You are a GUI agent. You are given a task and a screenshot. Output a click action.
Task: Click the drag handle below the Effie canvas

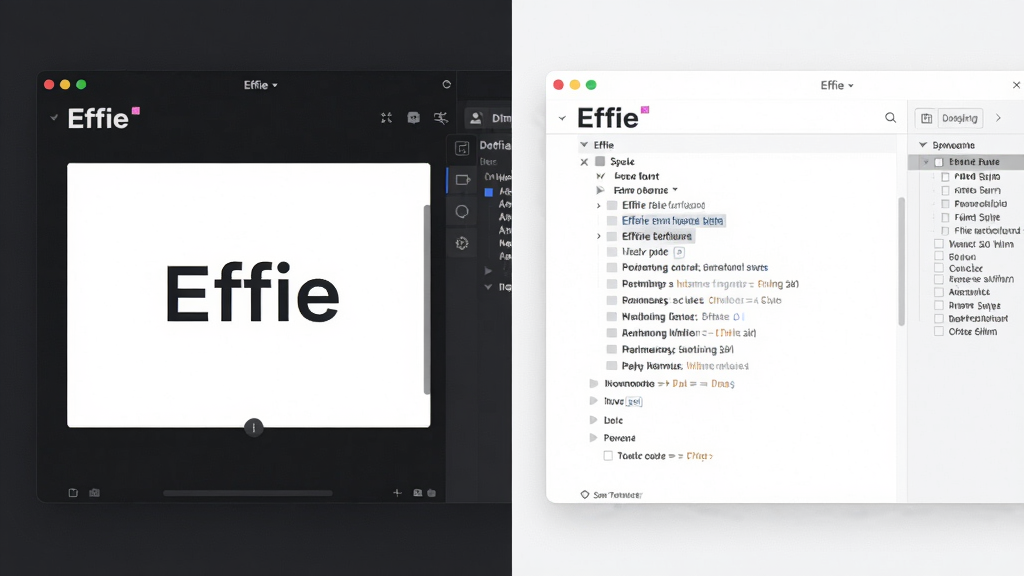[x=253, y=428]
